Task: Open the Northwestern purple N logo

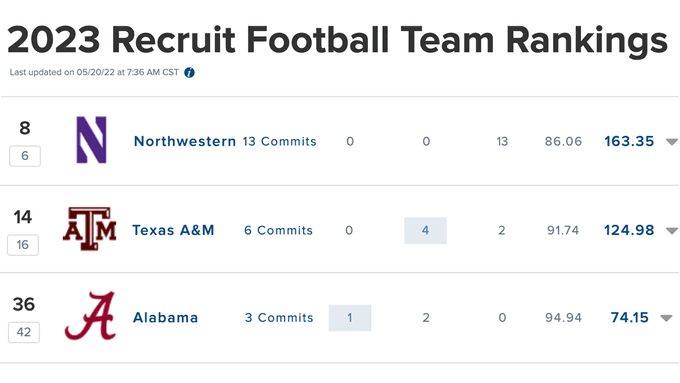Action: tap(92, 140)
